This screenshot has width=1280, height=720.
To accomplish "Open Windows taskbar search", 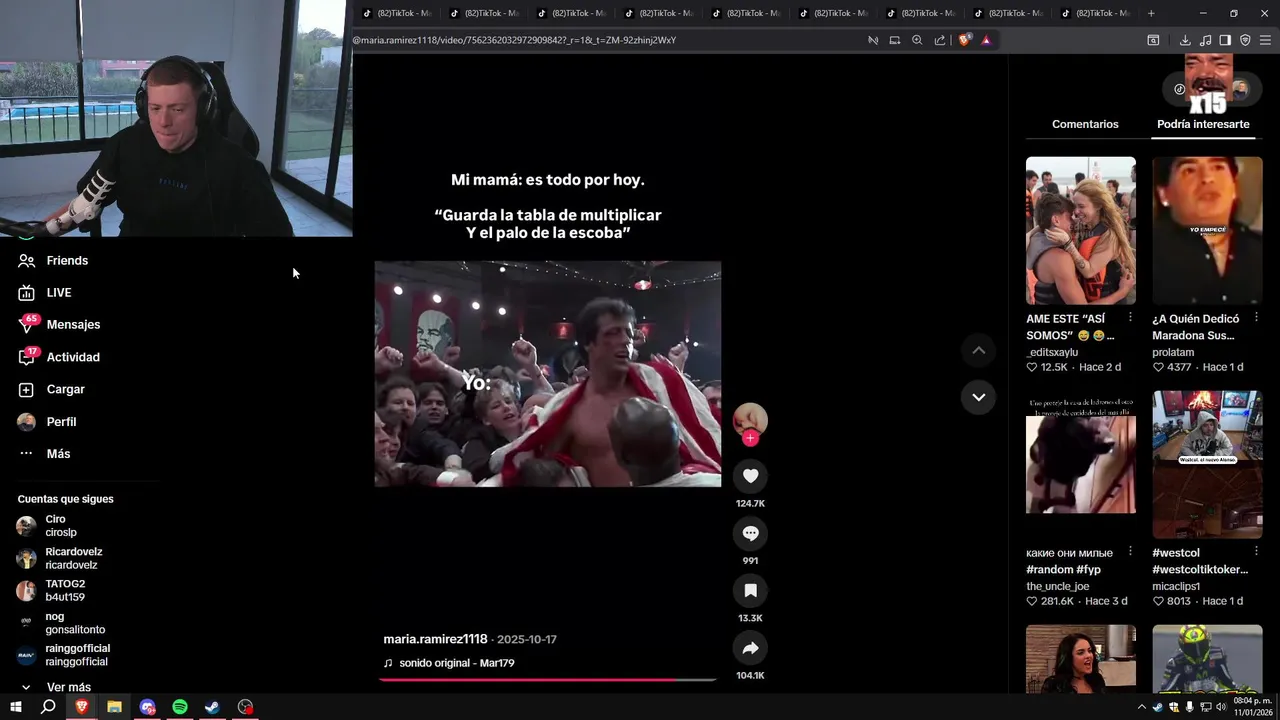I will 48,707.
